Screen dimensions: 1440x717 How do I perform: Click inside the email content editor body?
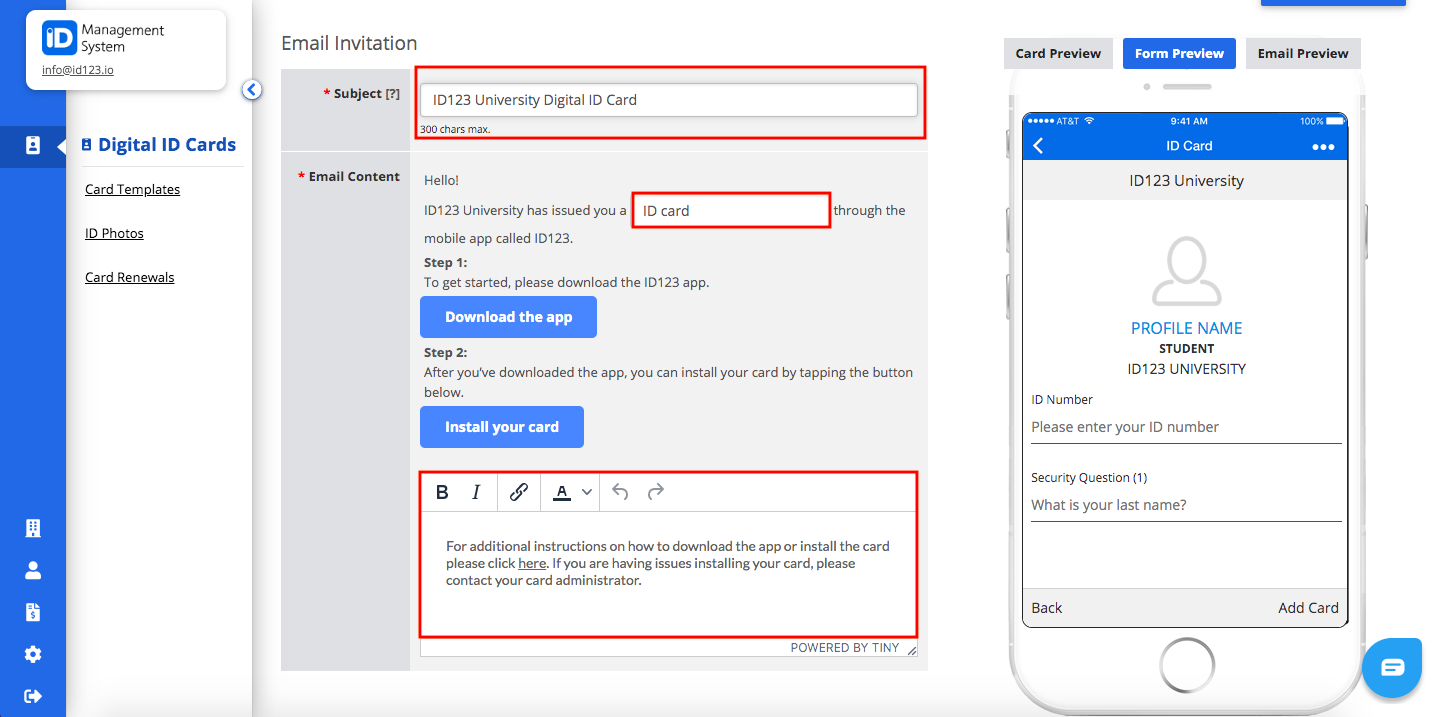tap(668, 574)
